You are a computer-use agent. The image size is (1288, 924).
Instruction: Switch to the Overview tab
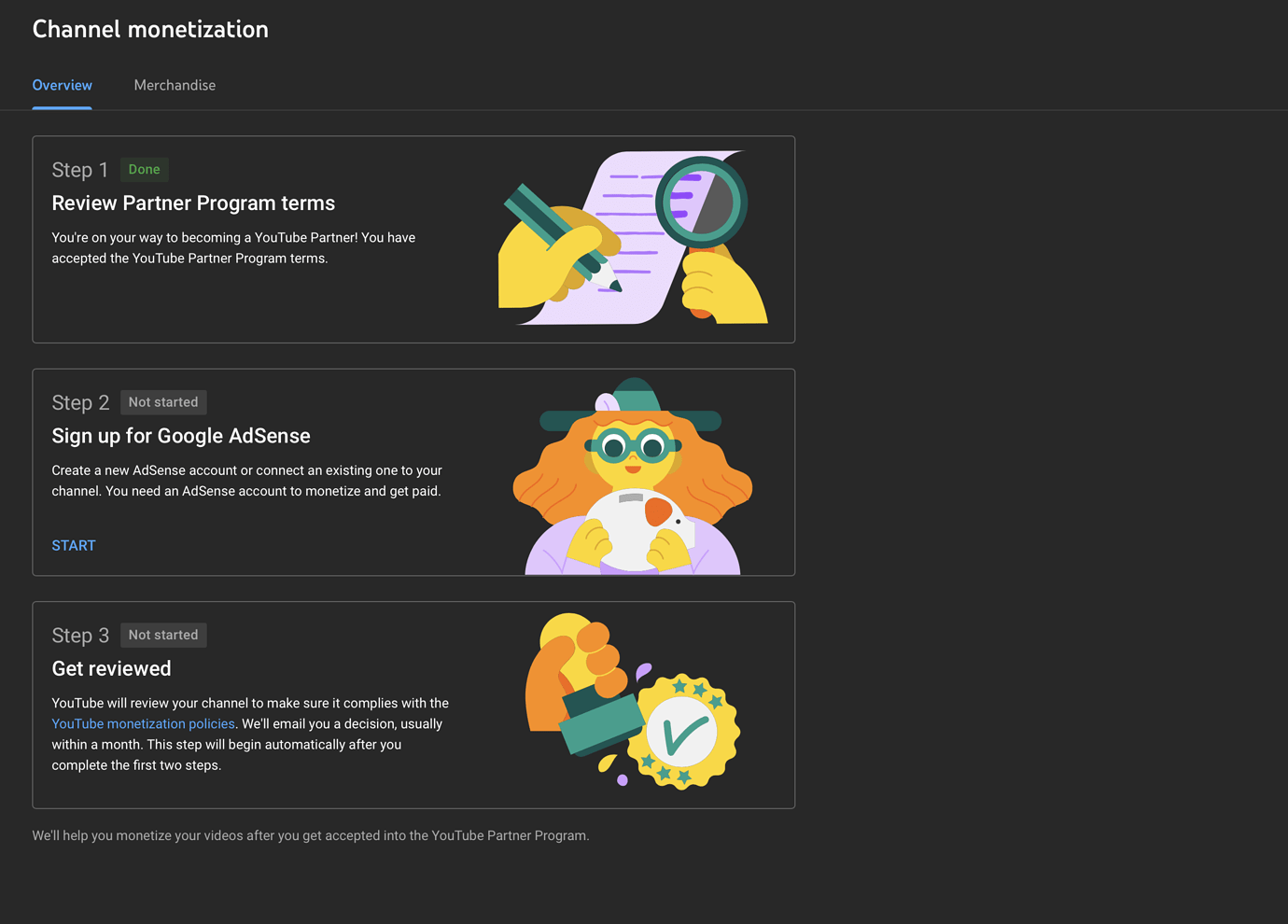point(62,85)
